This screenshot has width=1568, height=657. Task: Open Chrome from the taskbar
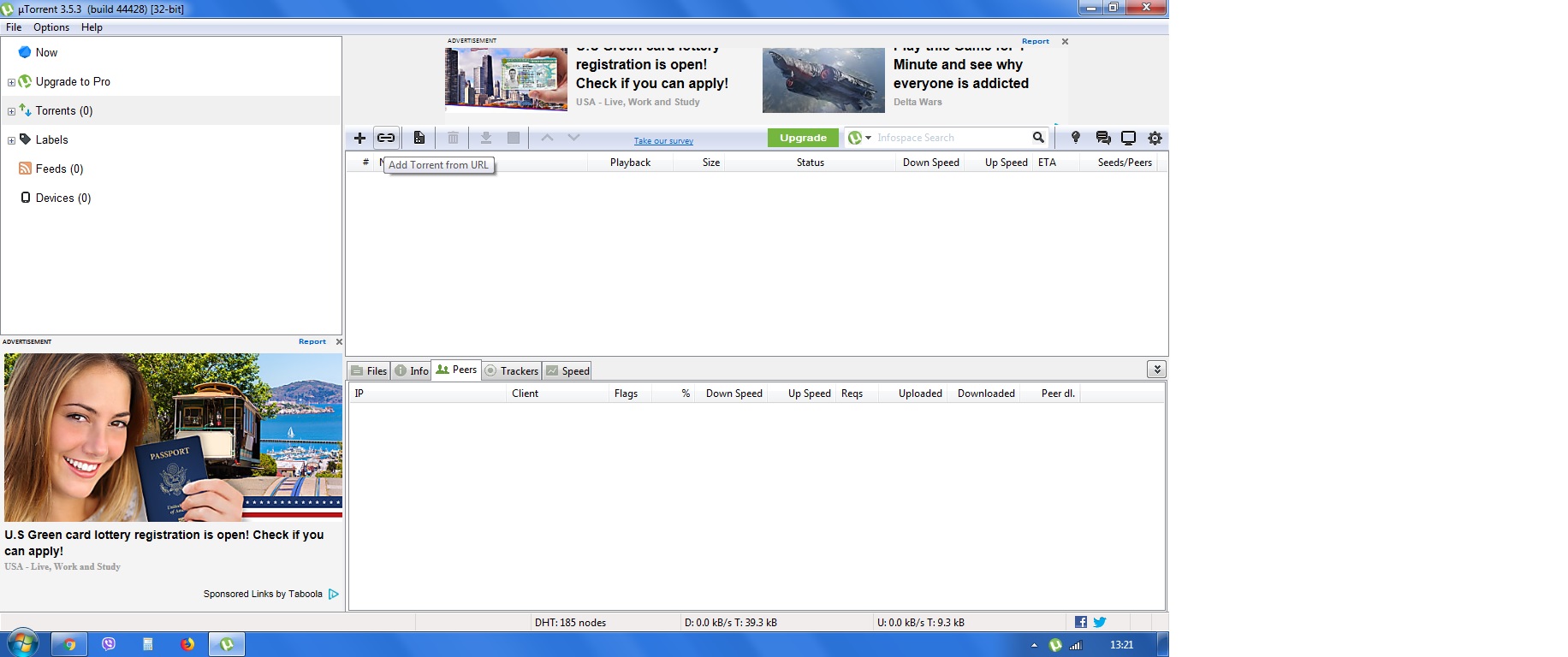(69, 644)
